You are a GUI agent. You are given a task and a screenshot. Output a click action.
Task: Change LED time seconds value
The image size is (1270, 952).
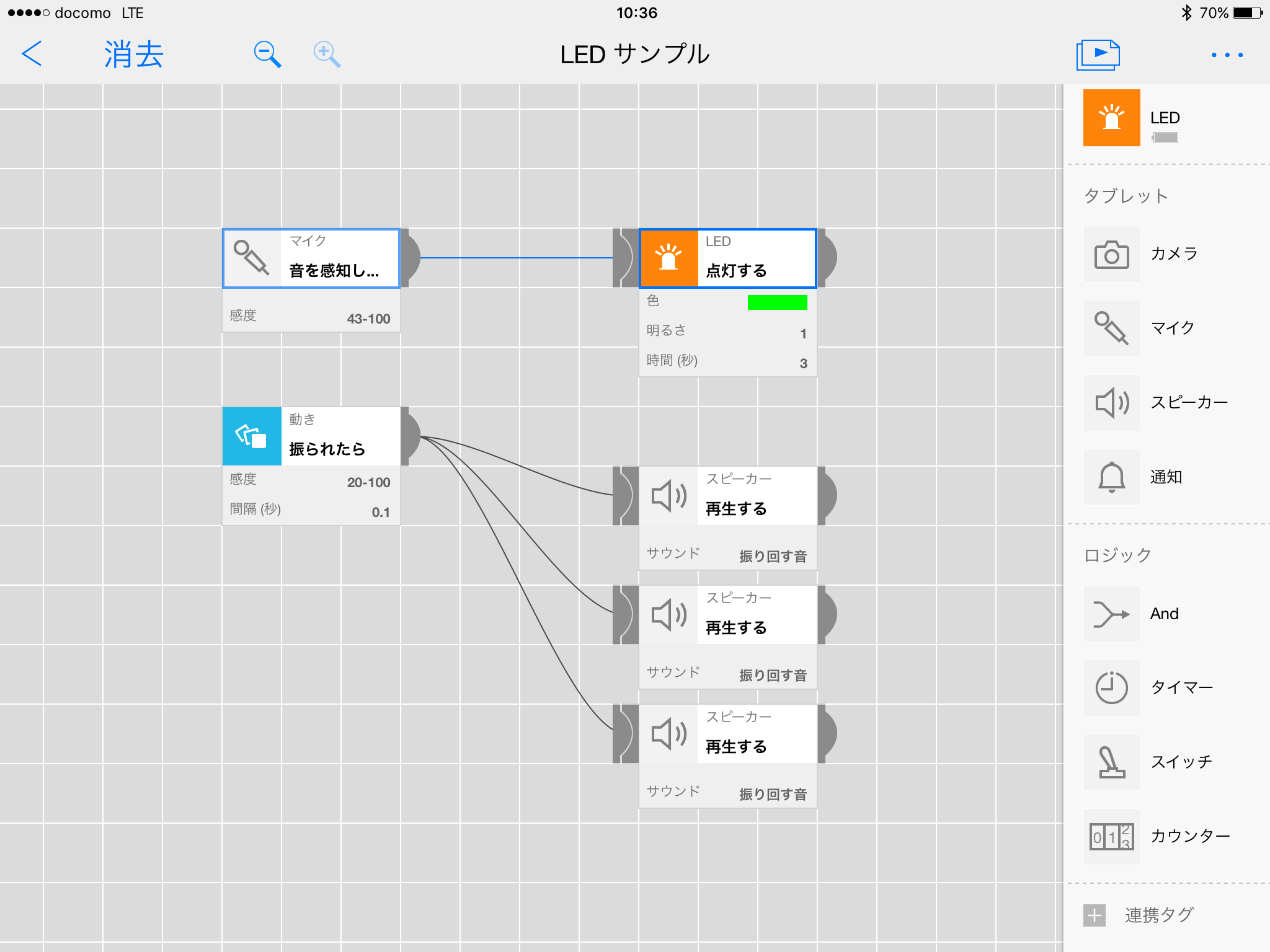803,363
